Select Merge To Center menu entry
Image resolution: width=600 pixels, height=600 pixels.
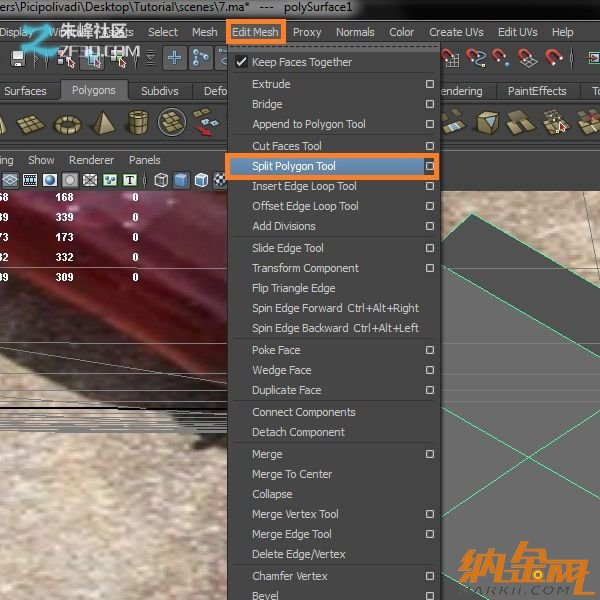pos(292,474)
